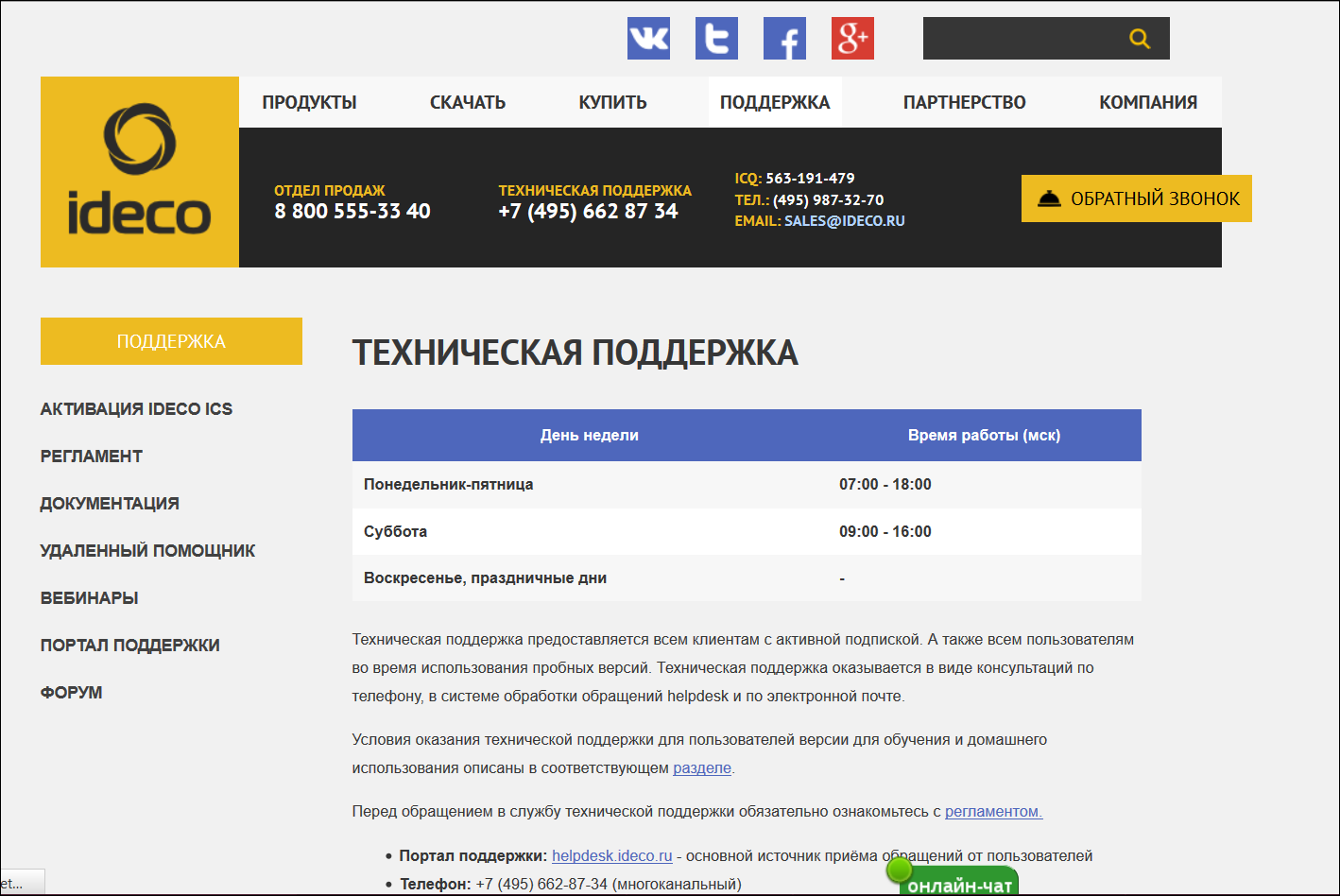The image size is (1340, 896).
Task: Click inside the search input field
Action: (x=1021, y=38)
